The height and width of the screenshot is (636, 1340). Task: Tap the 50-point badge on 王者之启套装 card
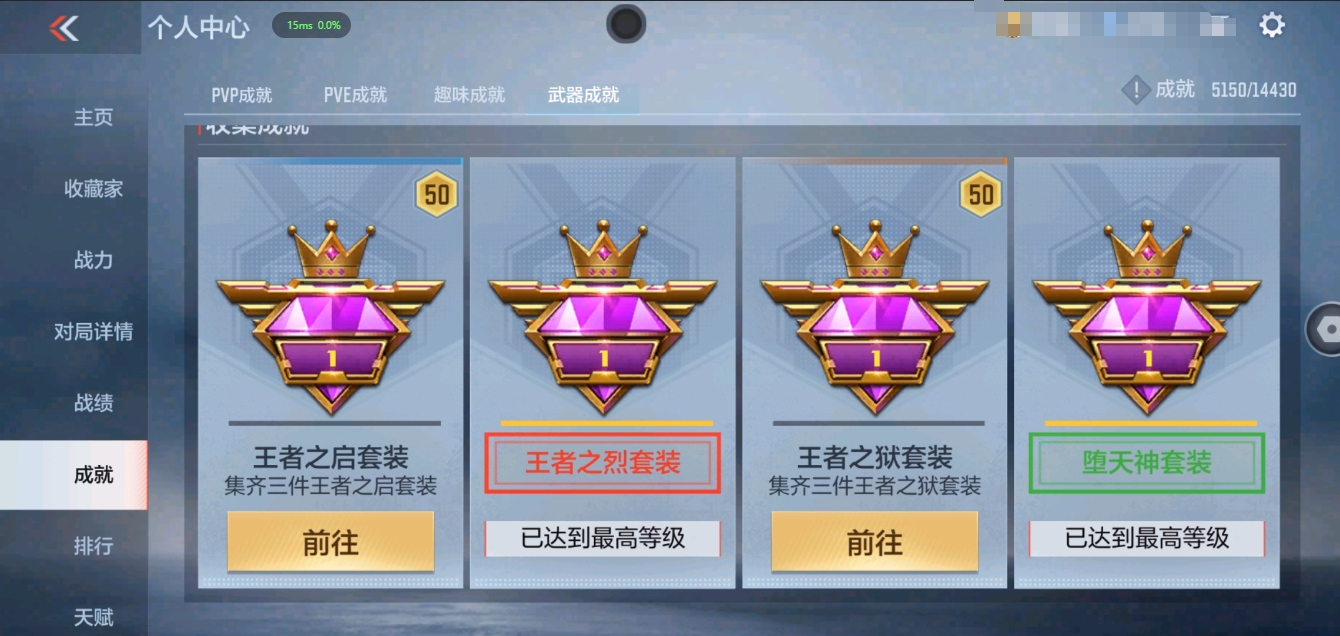437,194
